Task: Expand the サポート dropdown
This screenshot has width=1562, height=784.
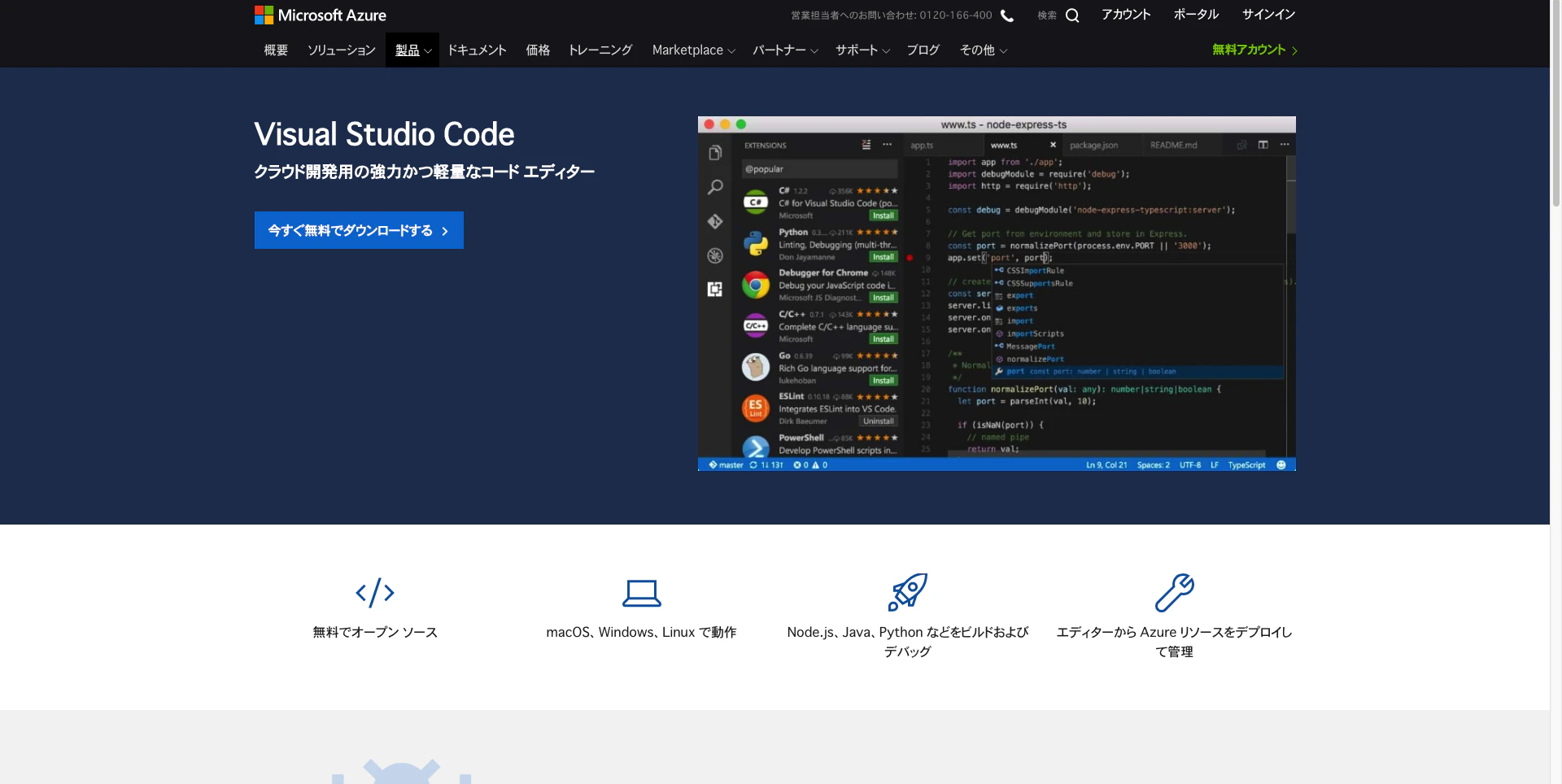Action: [x=862, y=50]
